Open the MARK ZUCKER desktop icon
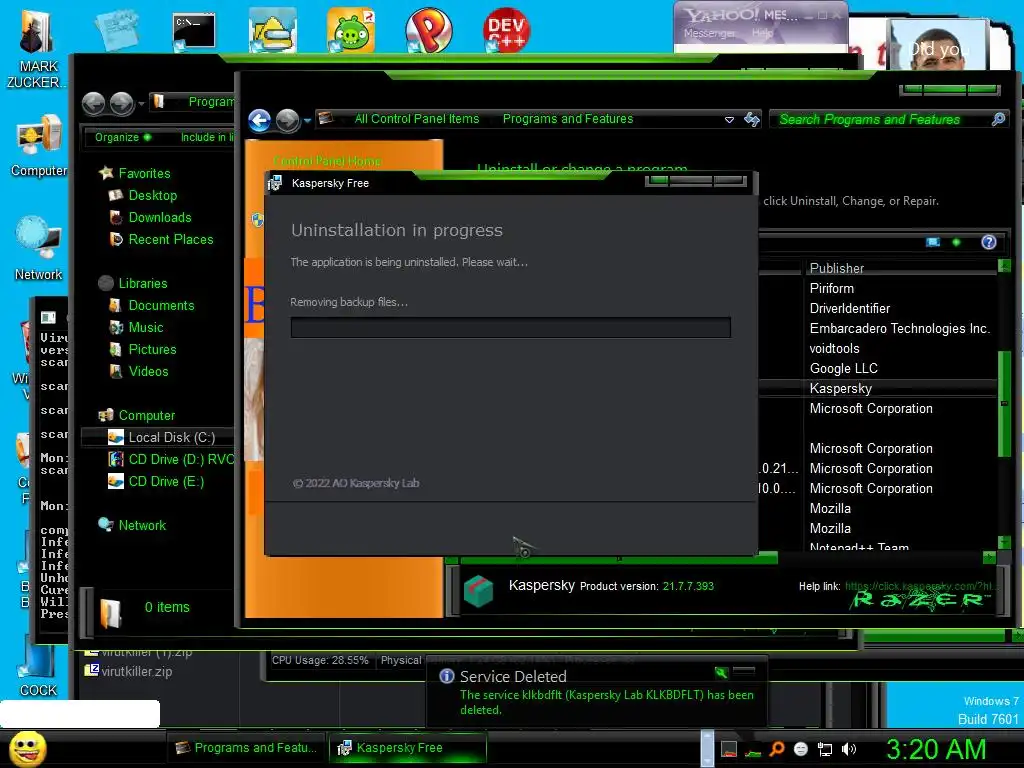1024x768 pixels. pos(36,49)
